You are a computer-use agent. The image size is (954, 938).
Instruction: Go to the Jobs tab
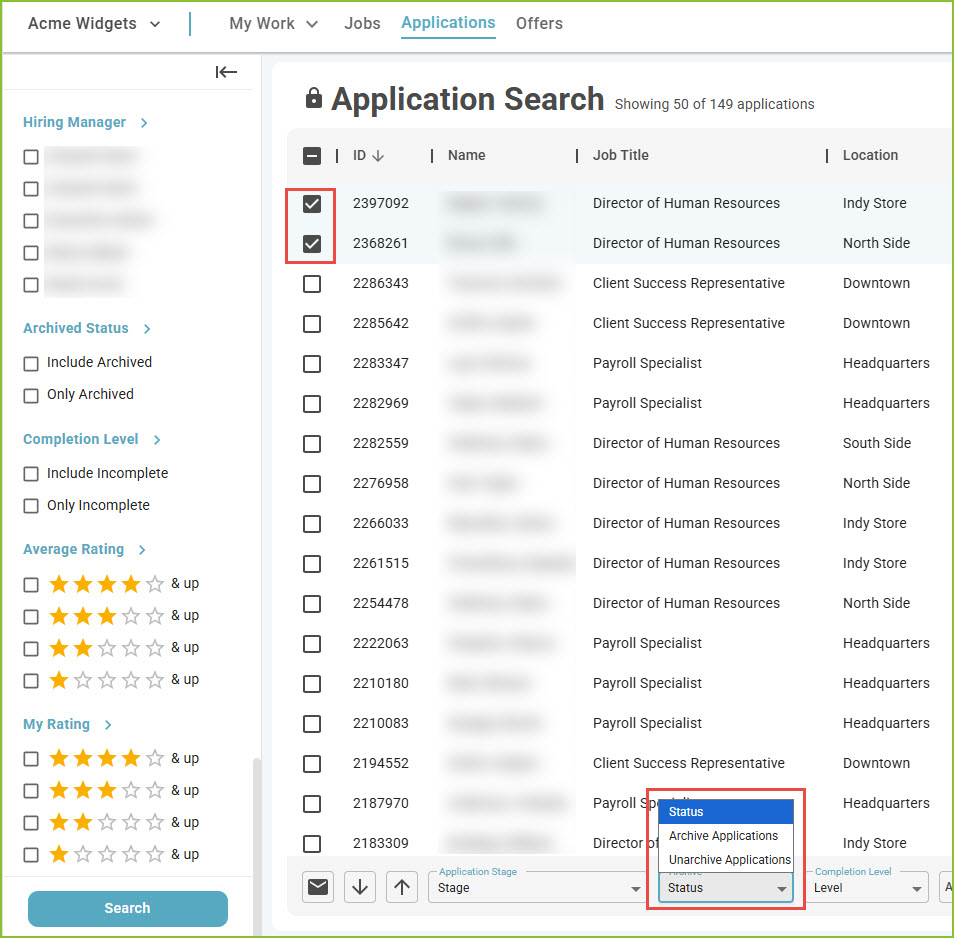click(362, 24)
